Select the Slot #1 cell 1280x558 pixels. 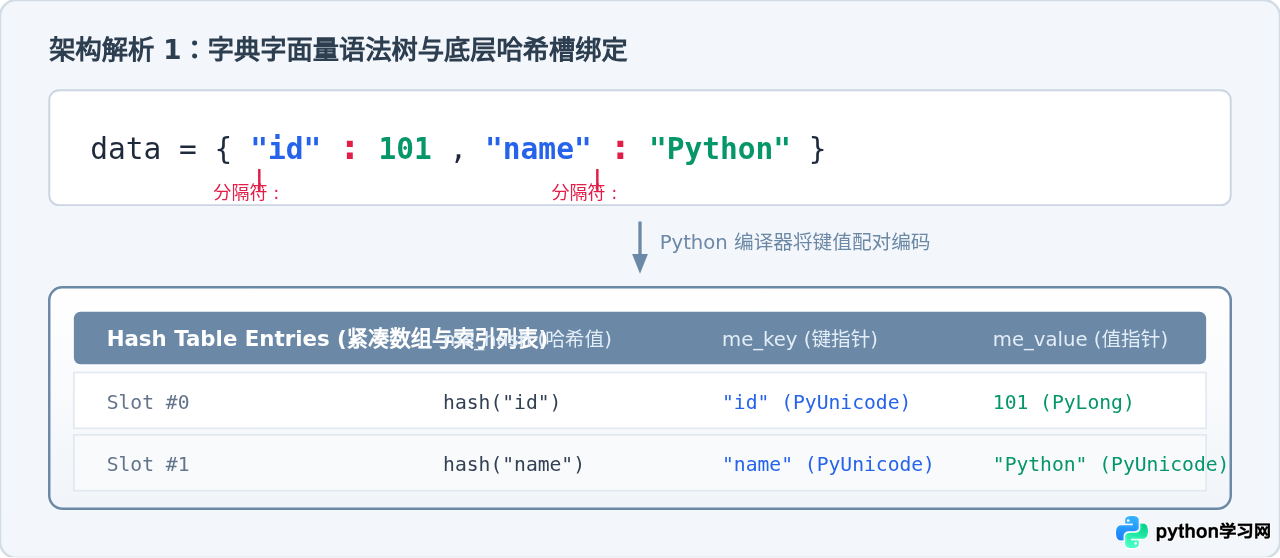(148, 464)
